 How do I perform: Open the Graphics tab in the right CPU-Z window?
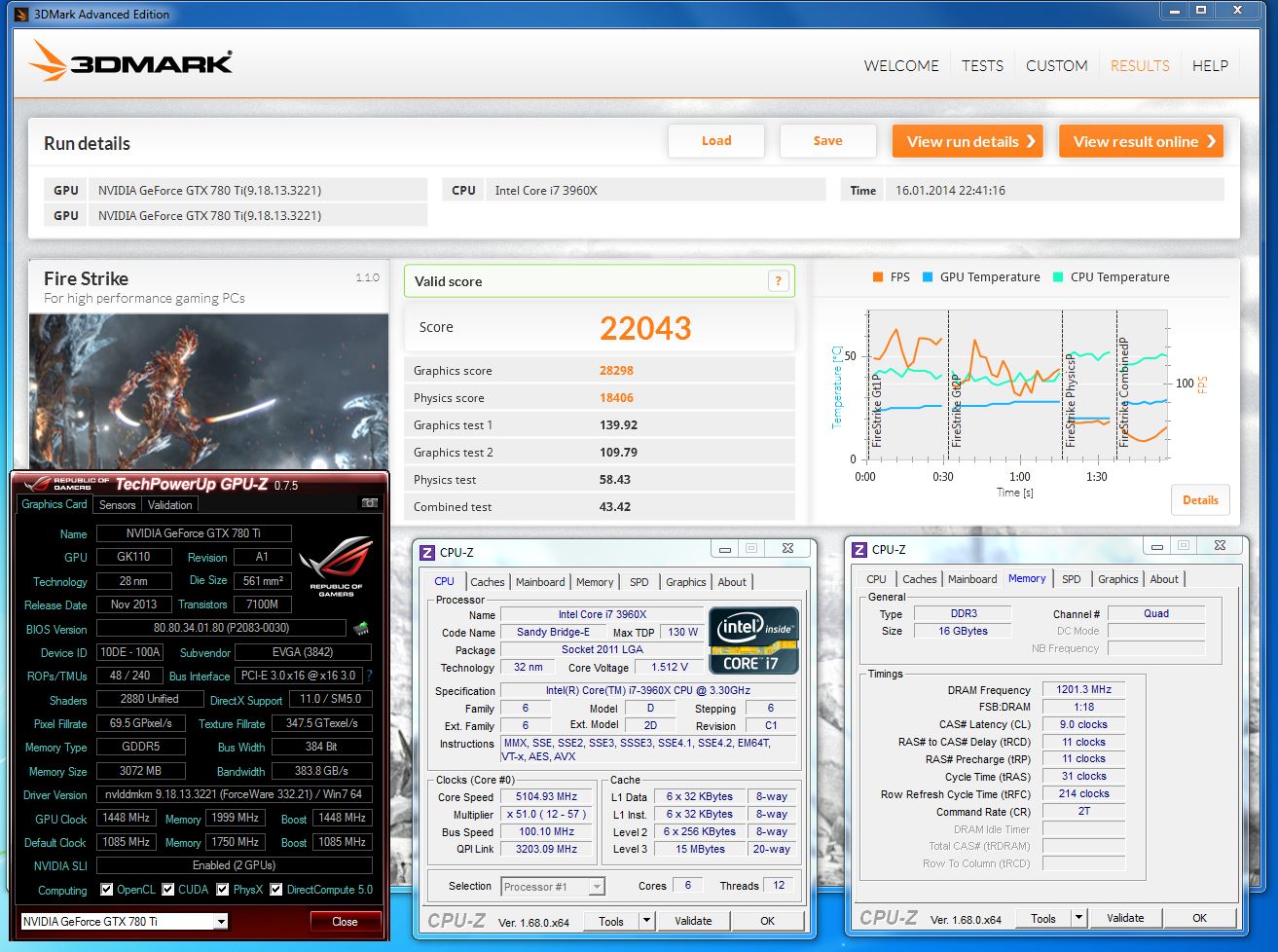[1118, 579]
